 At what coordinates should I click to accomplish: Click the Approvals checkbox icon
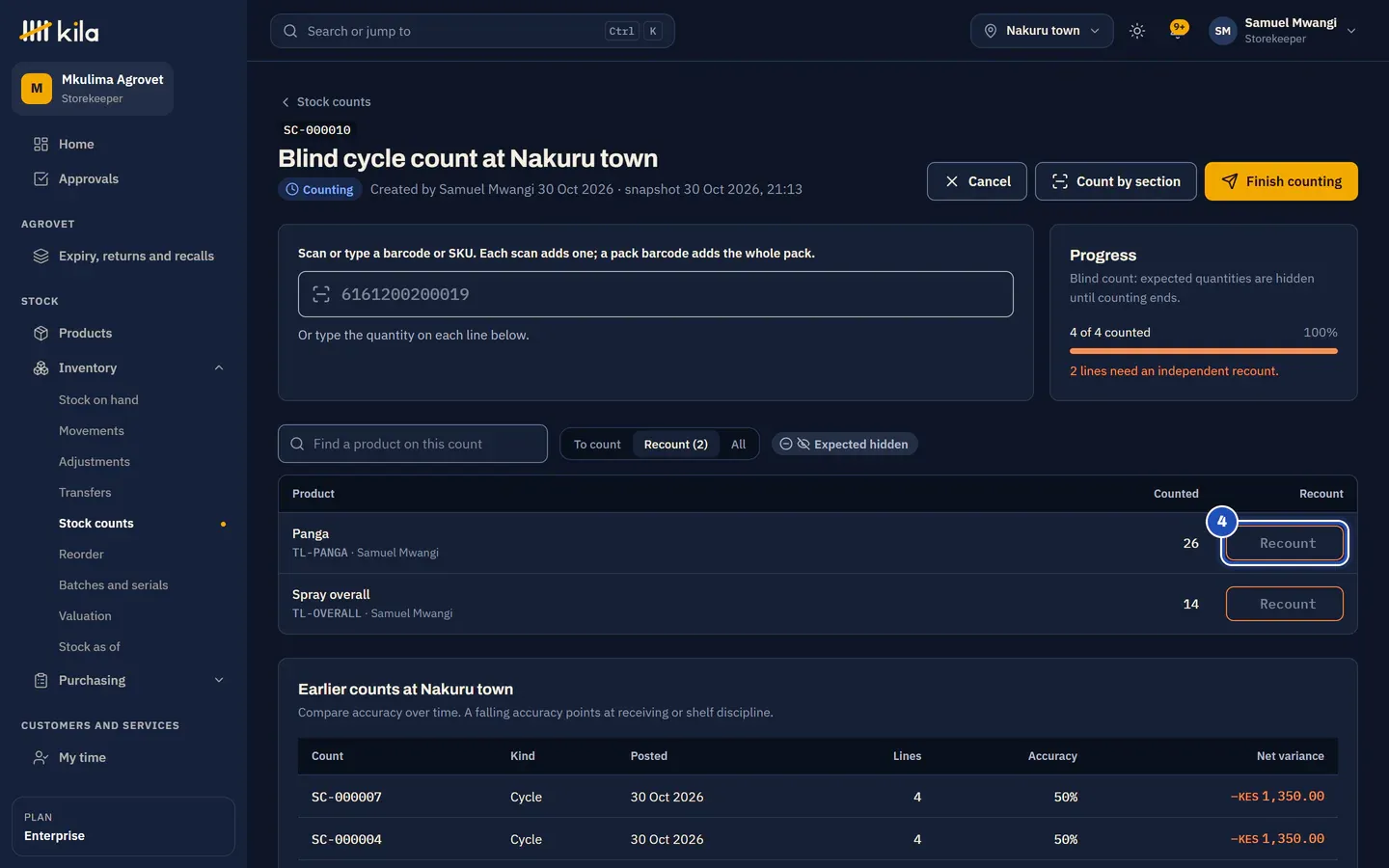coord(41,178)
